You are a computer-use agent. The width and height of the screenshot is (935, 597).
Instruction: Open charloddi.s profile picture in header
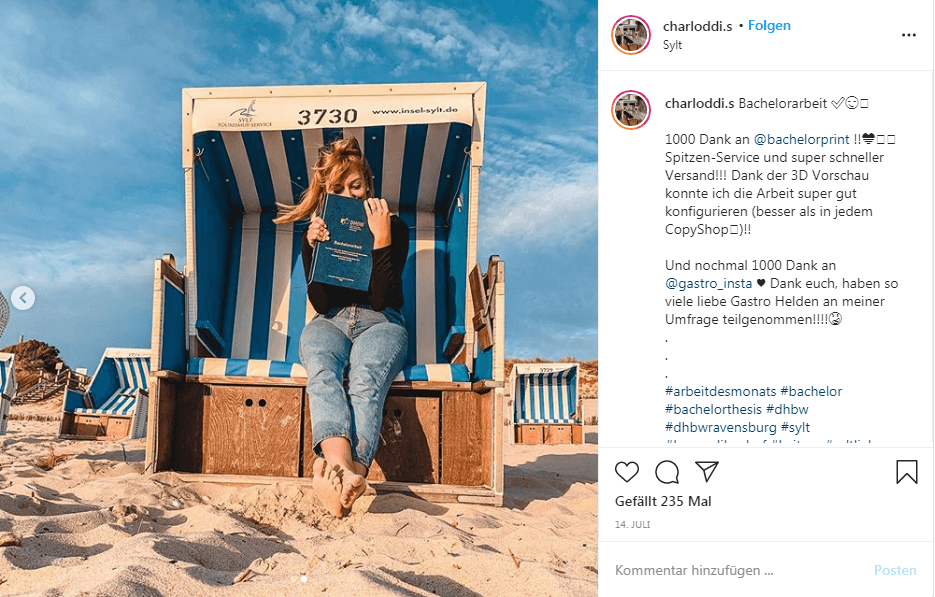[x=631, y=35]
